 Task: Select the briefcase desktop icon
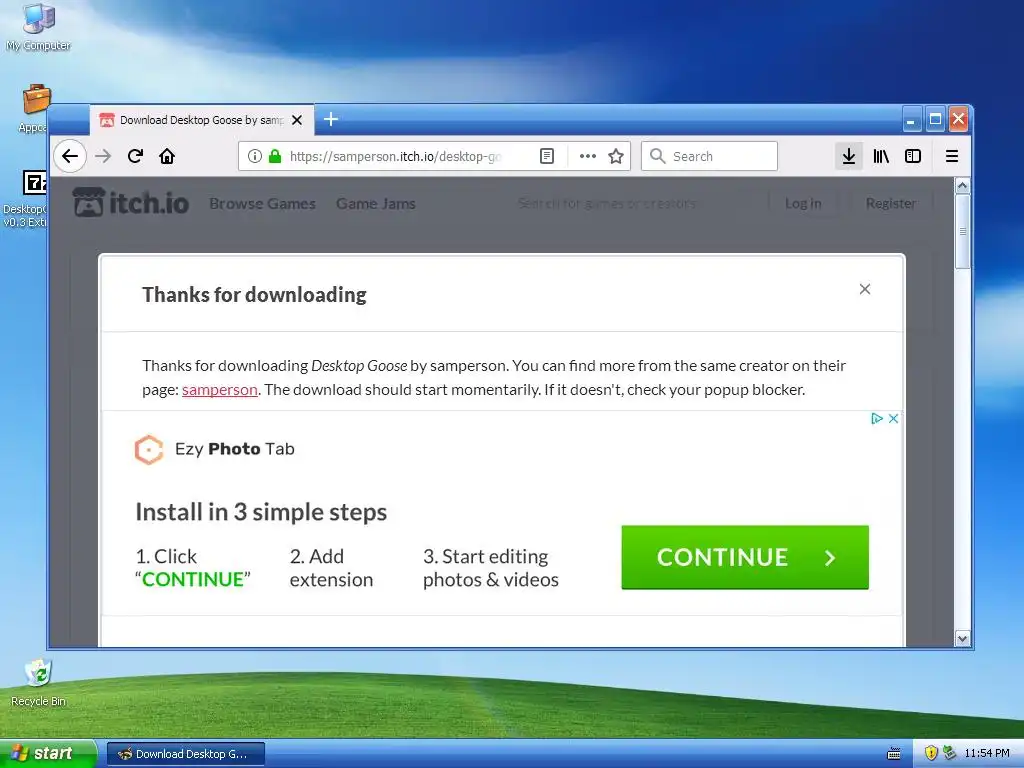(34, 108)
